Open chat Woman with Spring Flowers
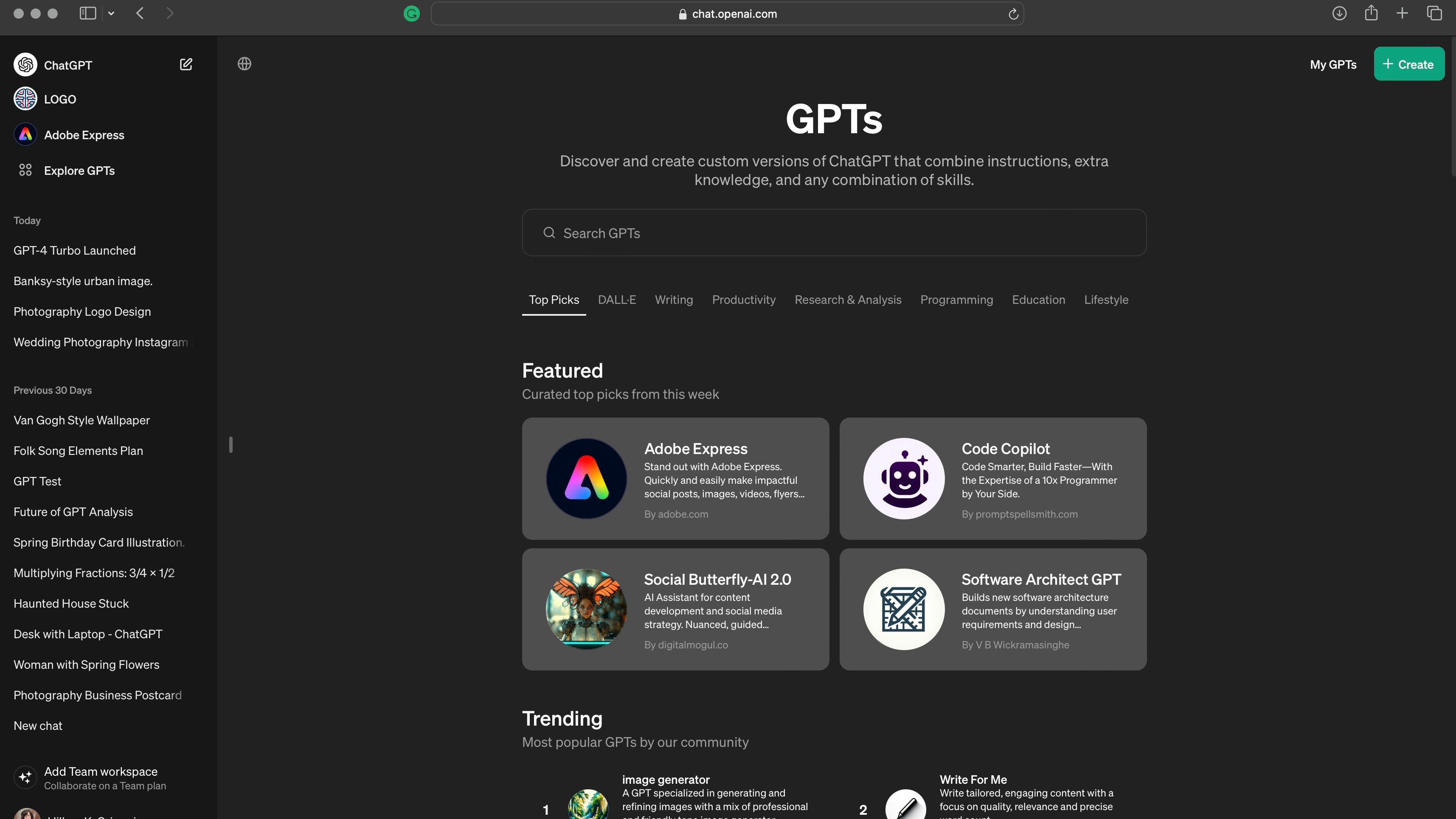The image size is (1456, 819). coord(87,664)
